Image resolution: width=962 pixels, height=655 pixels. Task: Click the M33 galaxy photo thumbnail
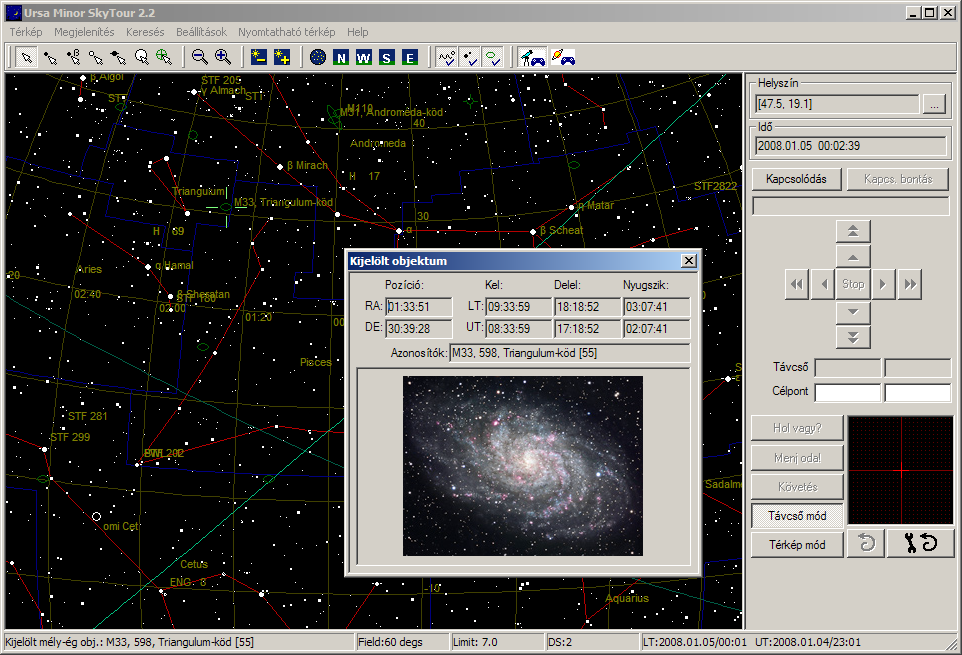[523, 465]
